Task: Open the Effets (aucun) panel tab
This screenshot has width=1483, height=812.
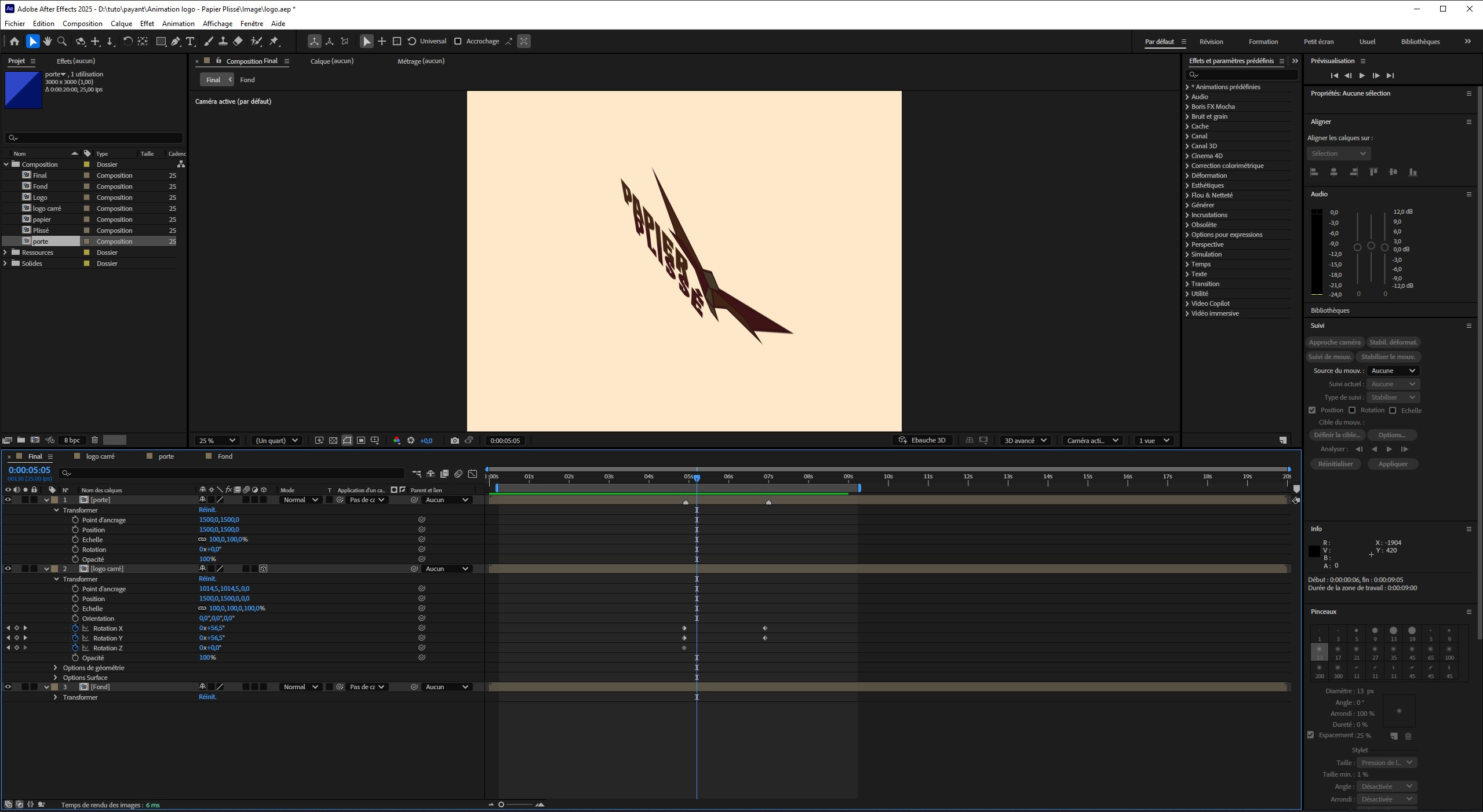Action: point(76,61)
